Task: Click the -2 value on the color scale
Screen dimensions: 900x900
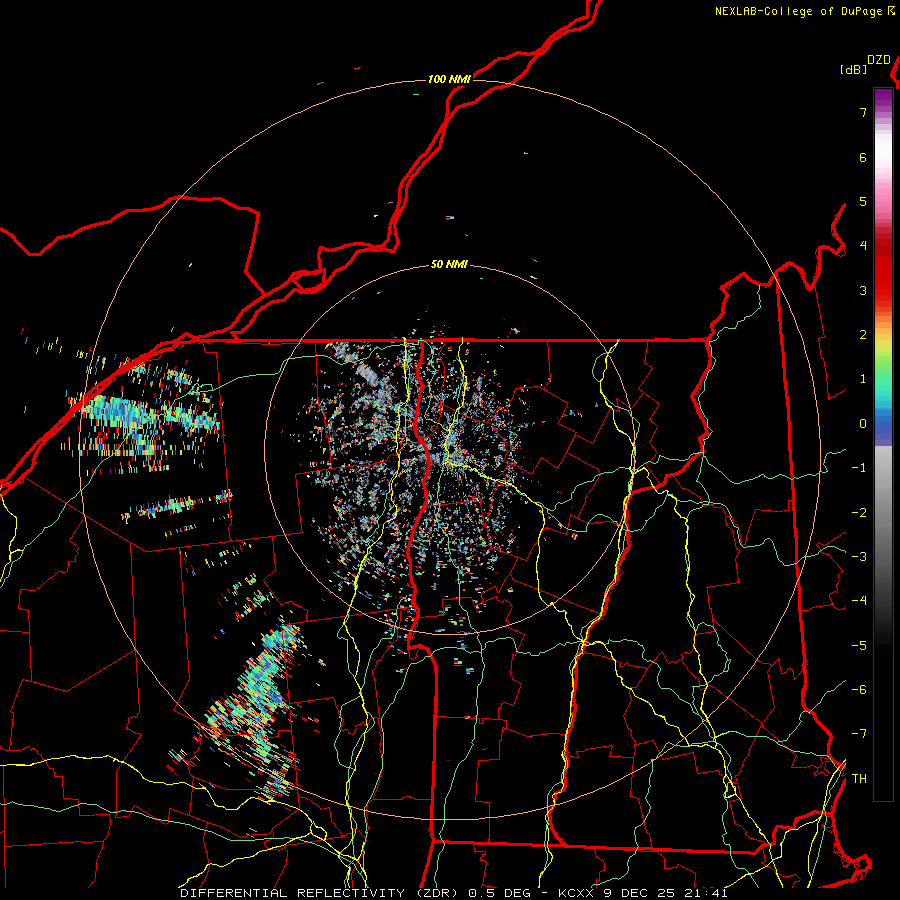Action: coord(859,512)
